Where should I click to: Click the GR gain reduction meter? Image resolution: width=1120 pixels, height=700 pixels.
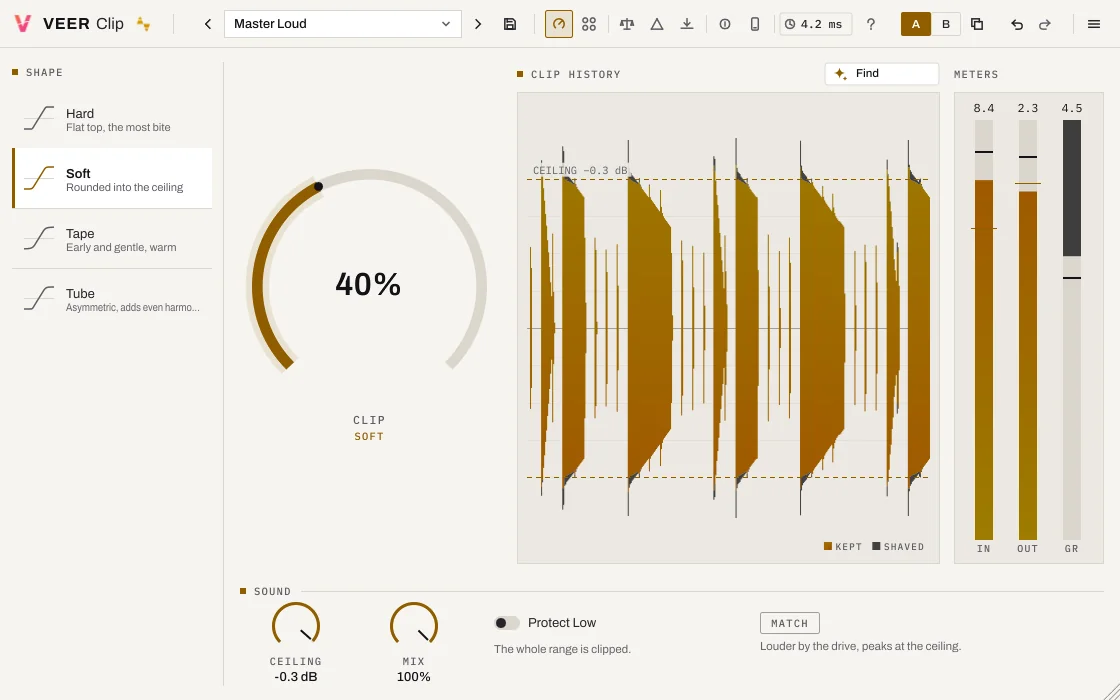(1071, 329)
